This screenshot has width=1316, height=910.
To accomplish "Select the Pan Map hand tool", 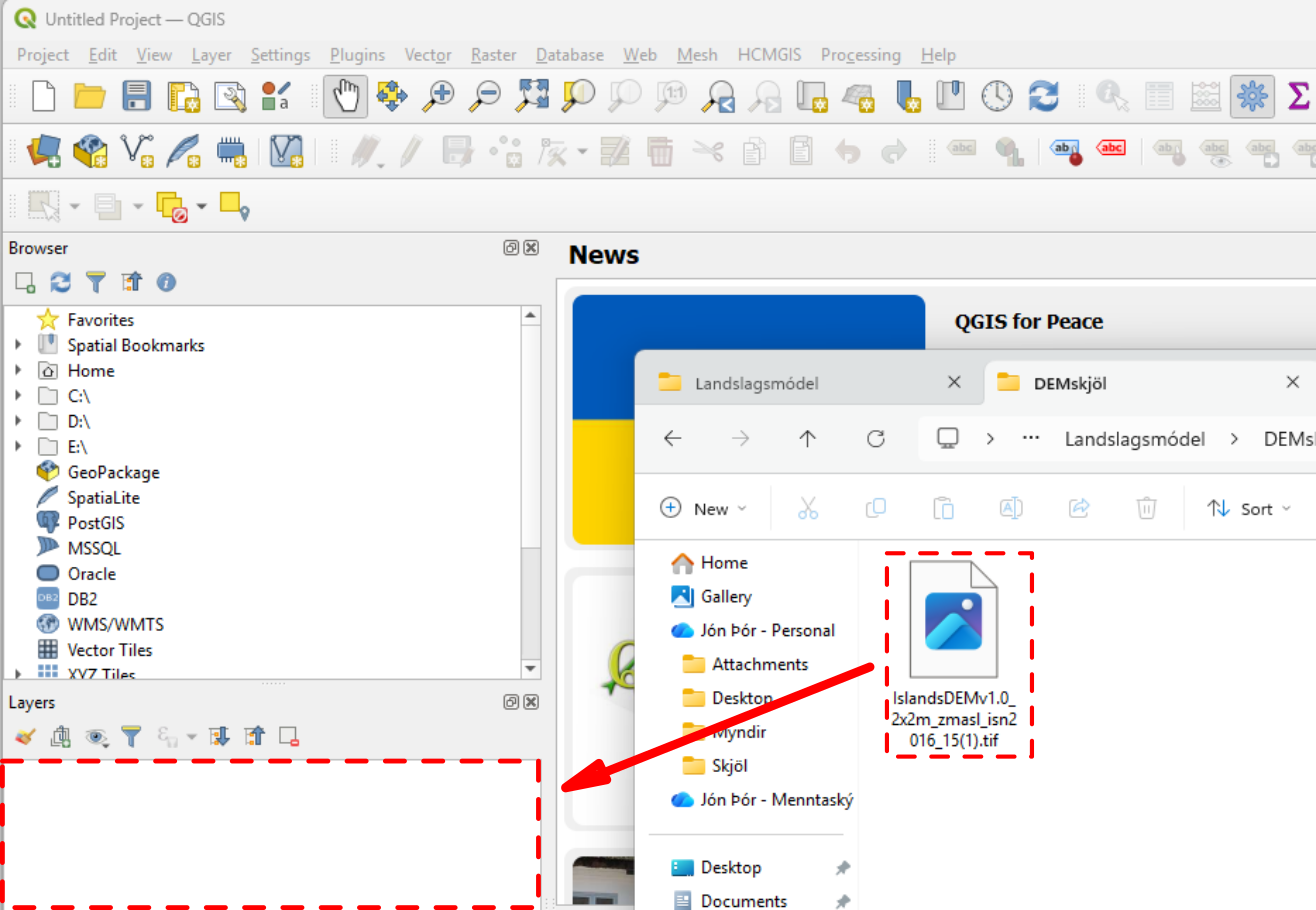I will tap(345, 96).
